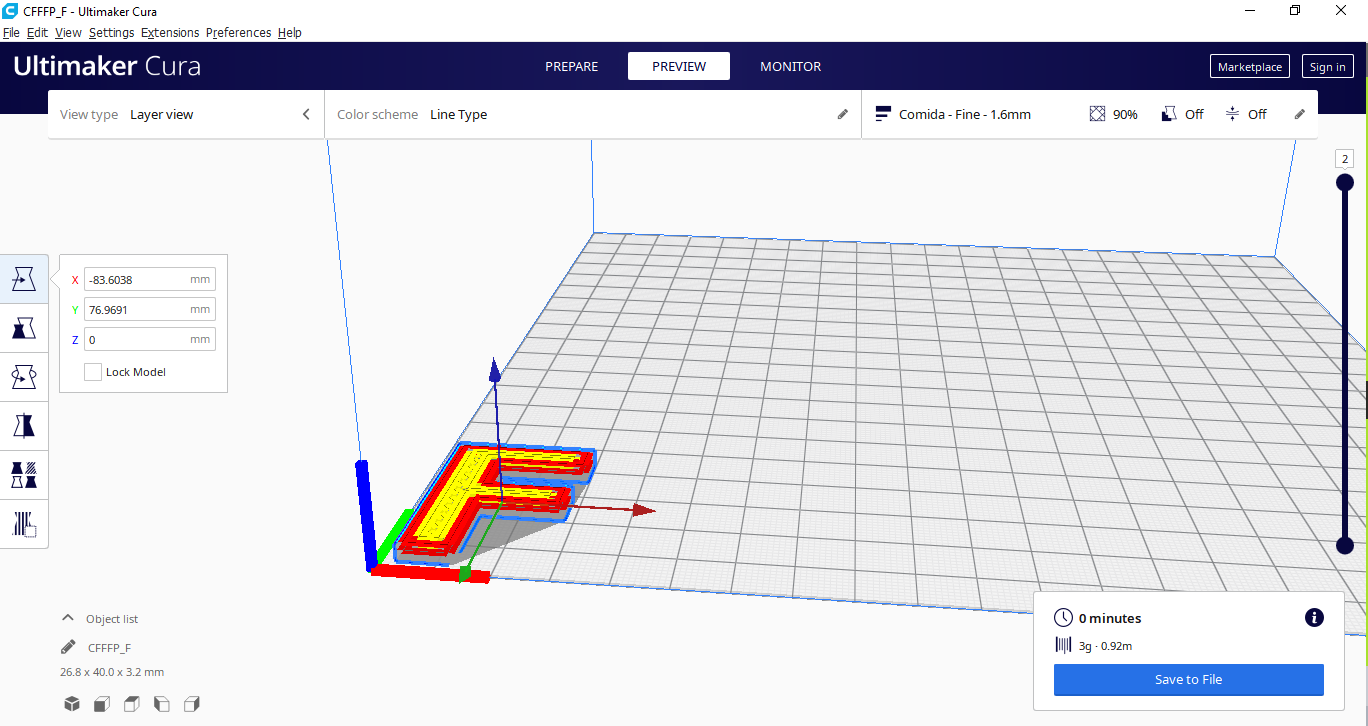Collapse the view type panel chevron
This screenshot has width=1368, height=726.
click(306, 115)
